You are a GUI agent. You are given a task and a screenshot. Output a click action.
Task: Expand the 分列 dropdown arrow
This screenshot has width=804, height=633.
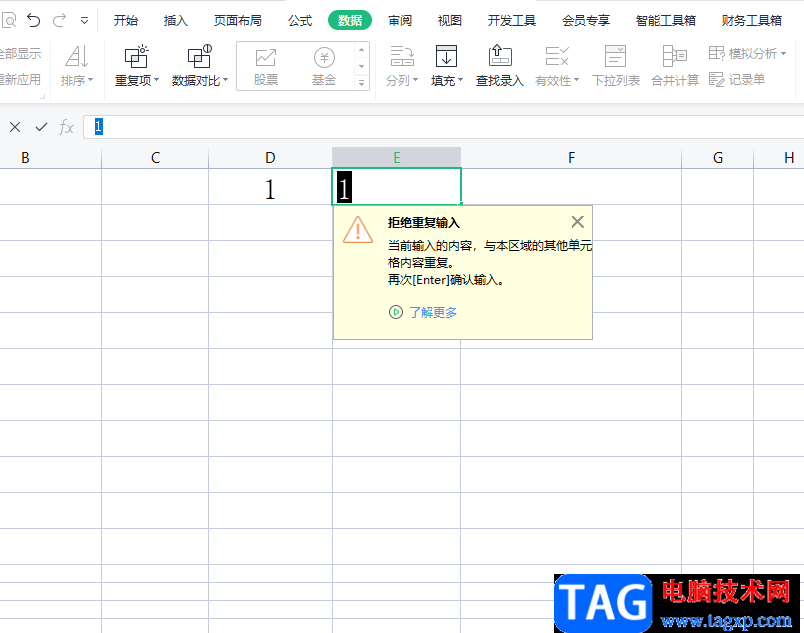coord(415,80)
